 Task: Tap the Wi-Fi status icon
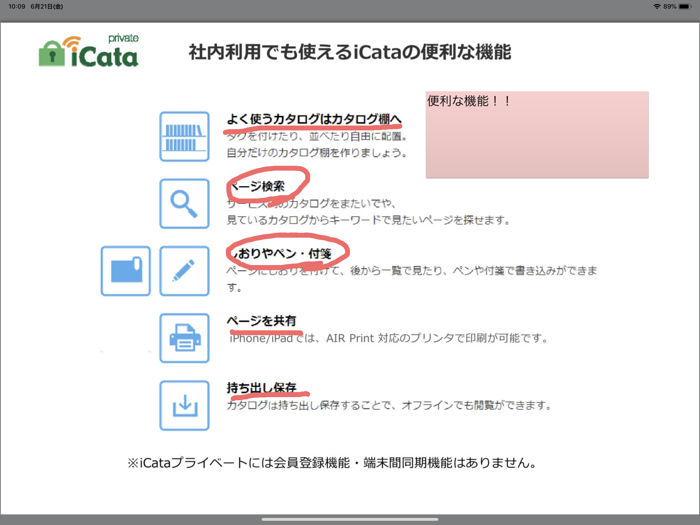[x=657, y=6]
